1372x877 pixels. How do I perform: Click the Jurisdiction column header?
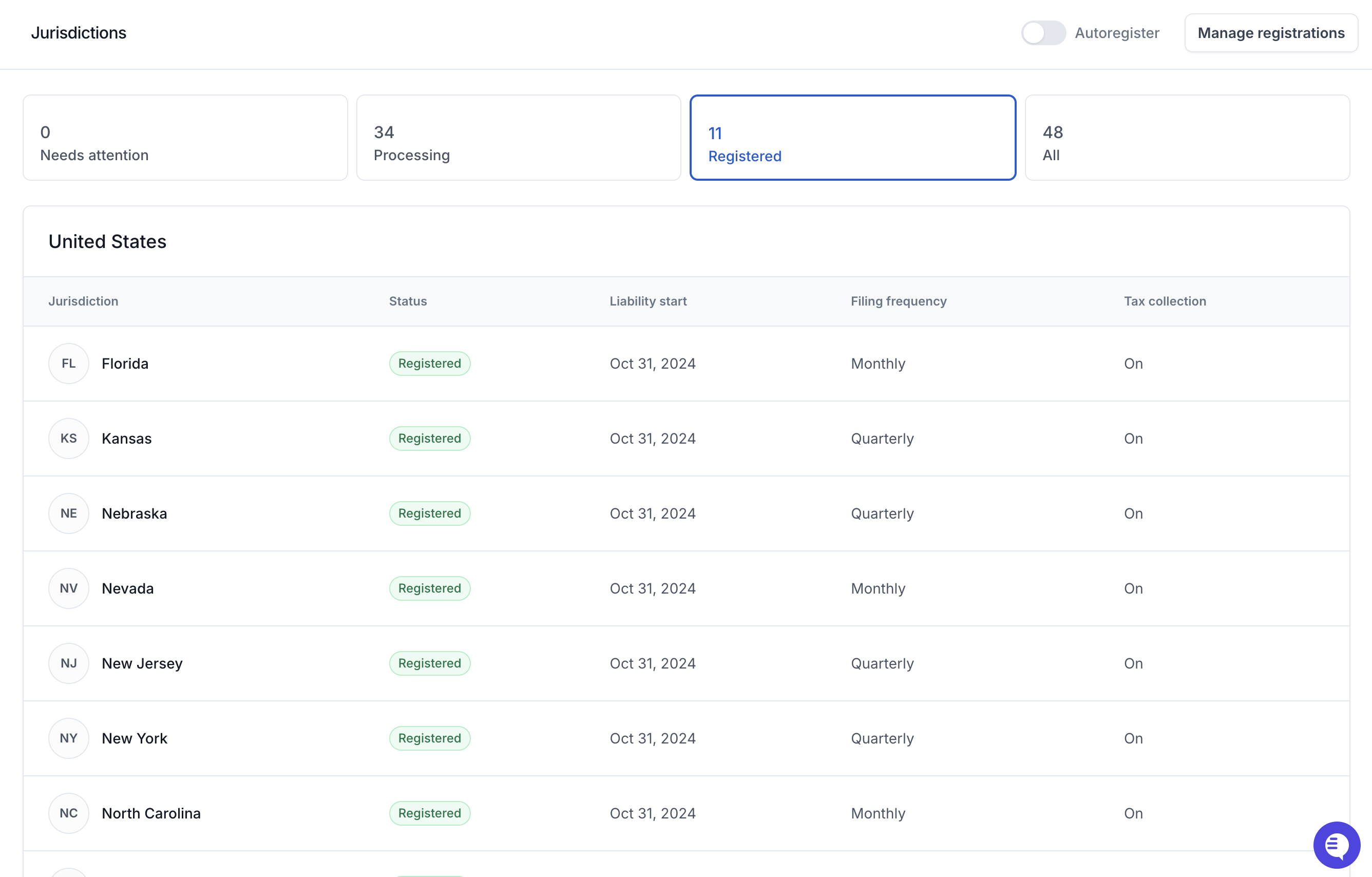[83, 301]
